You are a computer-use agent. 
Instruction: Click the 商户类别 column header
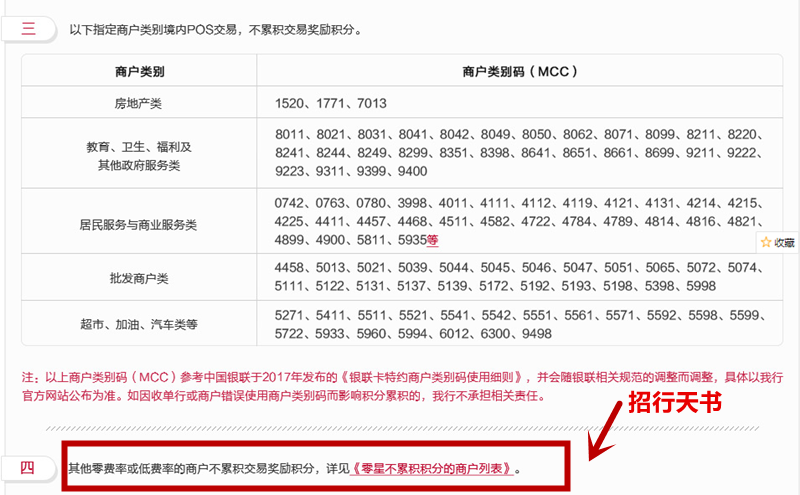(139, 71)
